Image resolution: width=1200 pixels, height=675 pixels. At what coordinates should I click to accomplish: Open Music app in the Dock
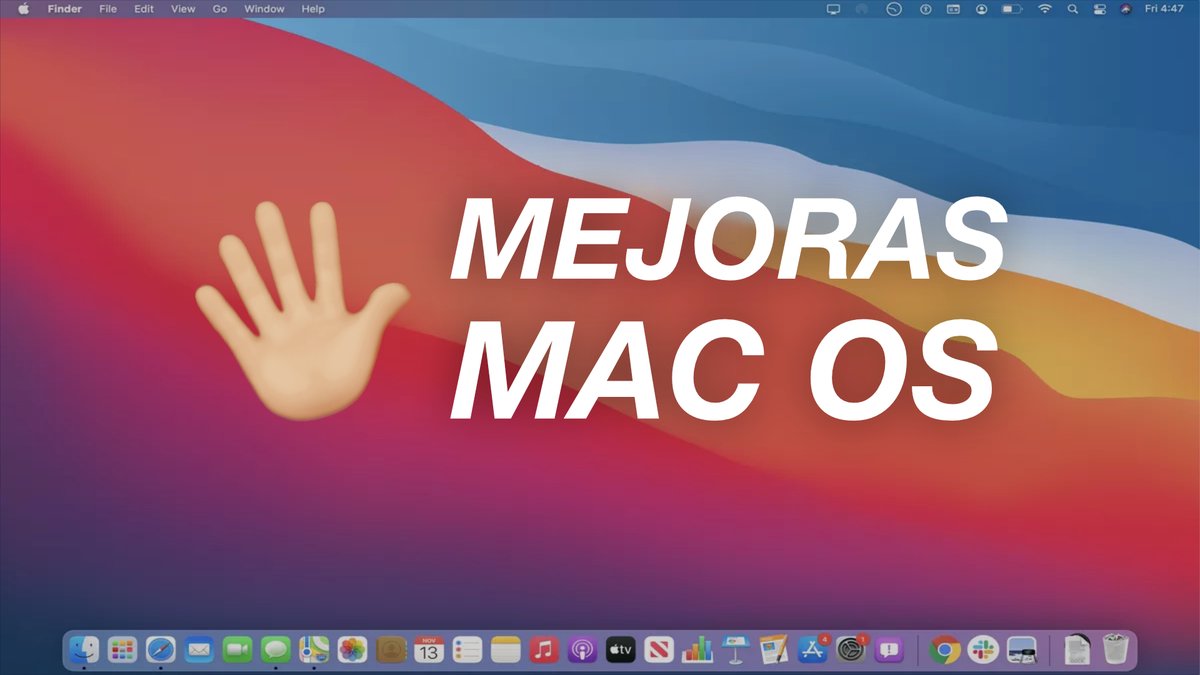(x=544, y=650)
